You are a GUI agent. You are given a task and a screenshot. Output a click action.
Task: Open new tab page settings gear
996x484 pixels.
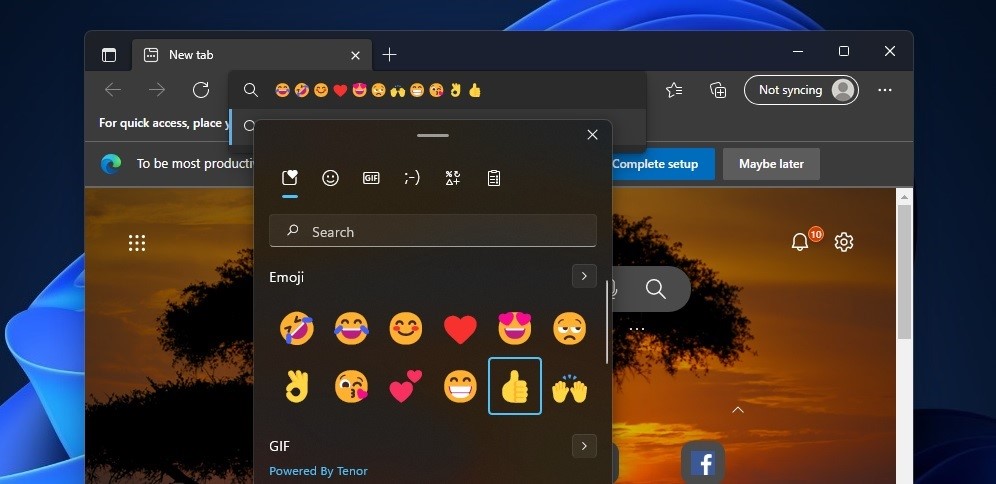[x=844, y=242]
